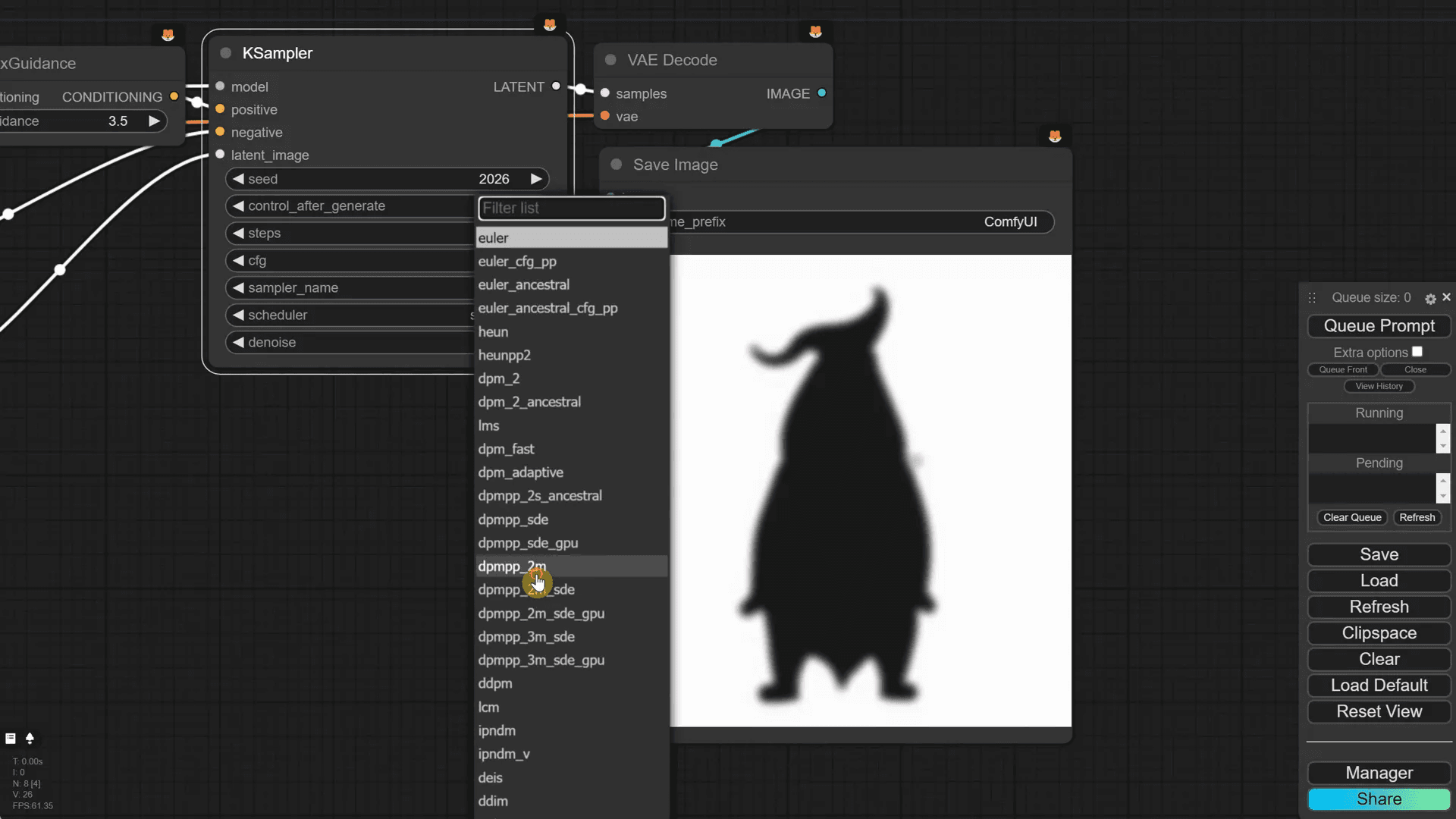Click the rocket icon at bottom left
The width and height of the screenshot is (1456, 819).
pos(30,738)
